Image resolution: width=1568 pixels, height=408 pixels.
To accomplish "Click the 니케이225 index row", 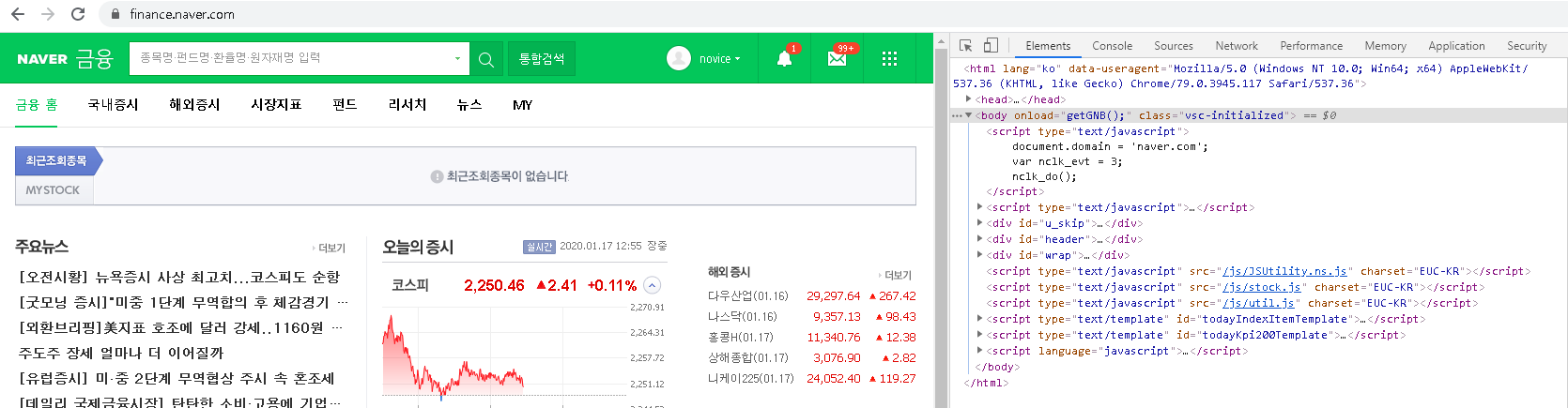I will coord(812,379).
